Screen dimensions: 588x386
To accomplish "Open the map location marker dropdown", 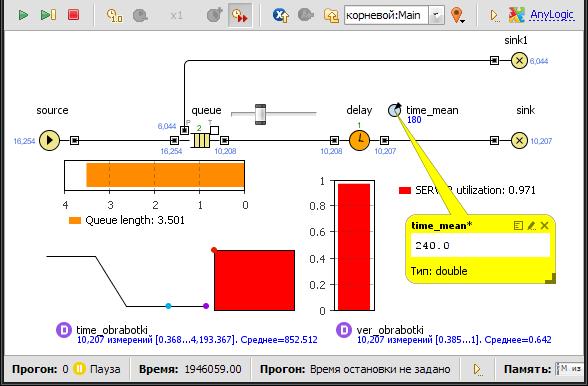I will (x=458, y=15).
